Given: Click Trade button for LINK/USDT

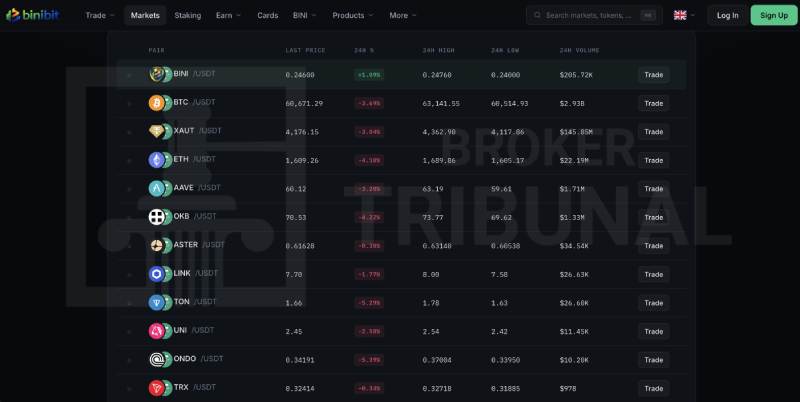Looking at the screenshot, I should [654, 274].
